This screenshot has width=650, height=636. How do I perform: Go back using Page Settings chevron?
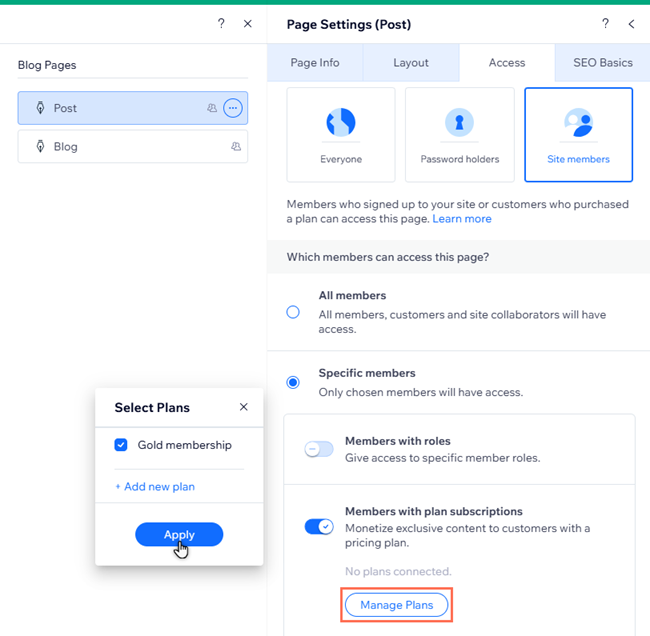click(631, 24)
